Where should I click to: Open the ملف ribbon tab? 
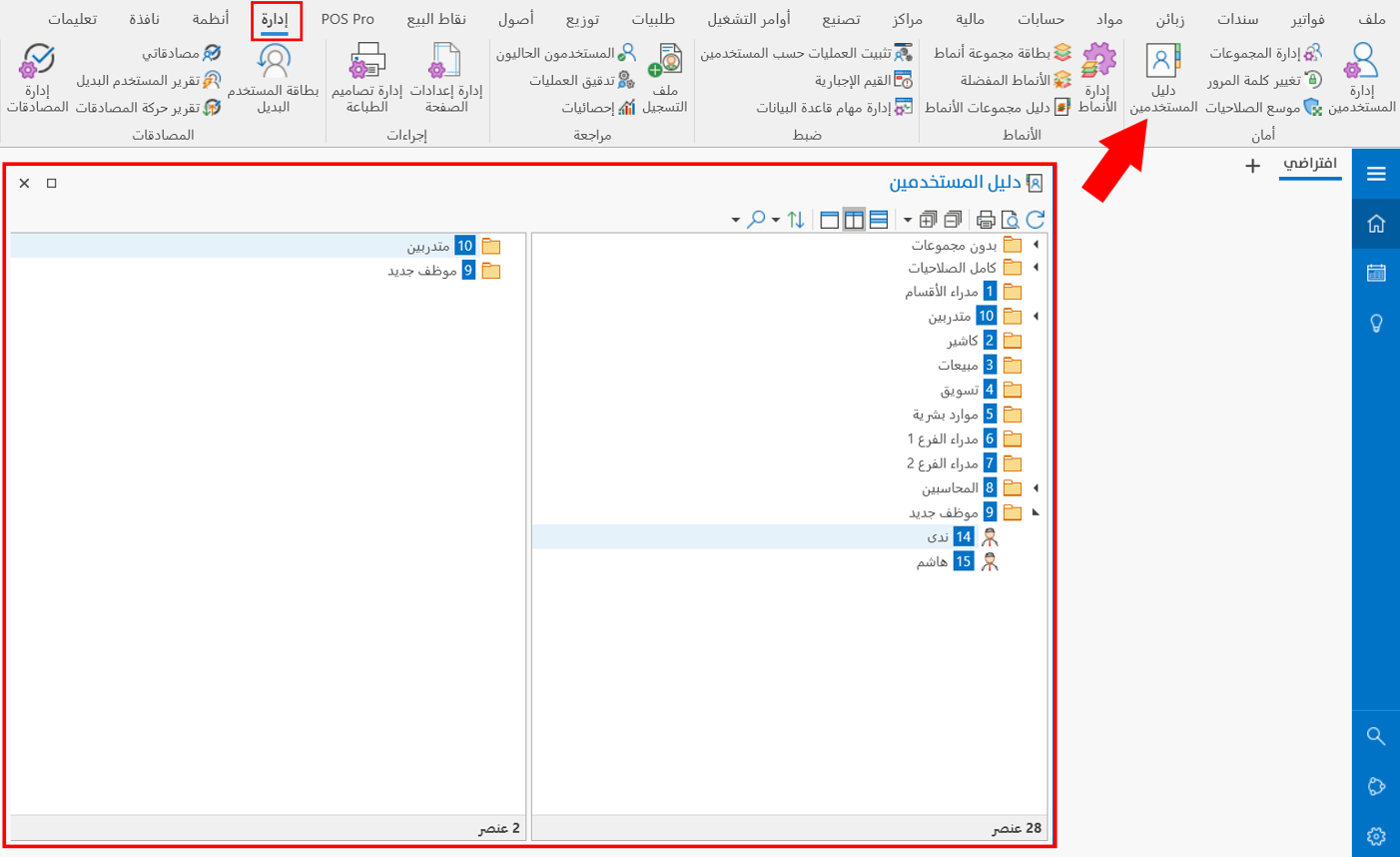click(x=1371, y=17)
